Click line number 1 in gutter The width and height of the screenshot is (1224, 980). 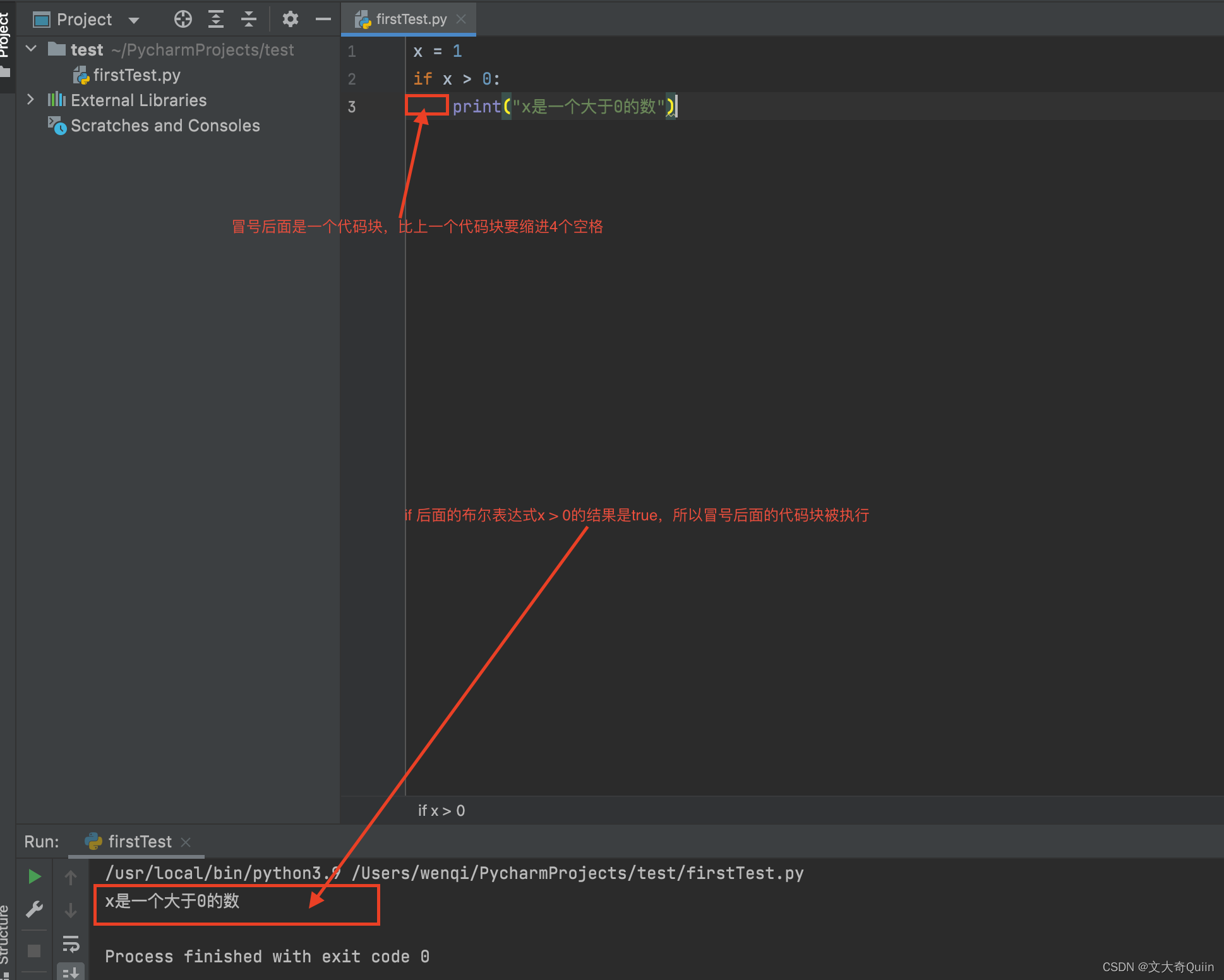pyautogui.click(x=352, y=51)
